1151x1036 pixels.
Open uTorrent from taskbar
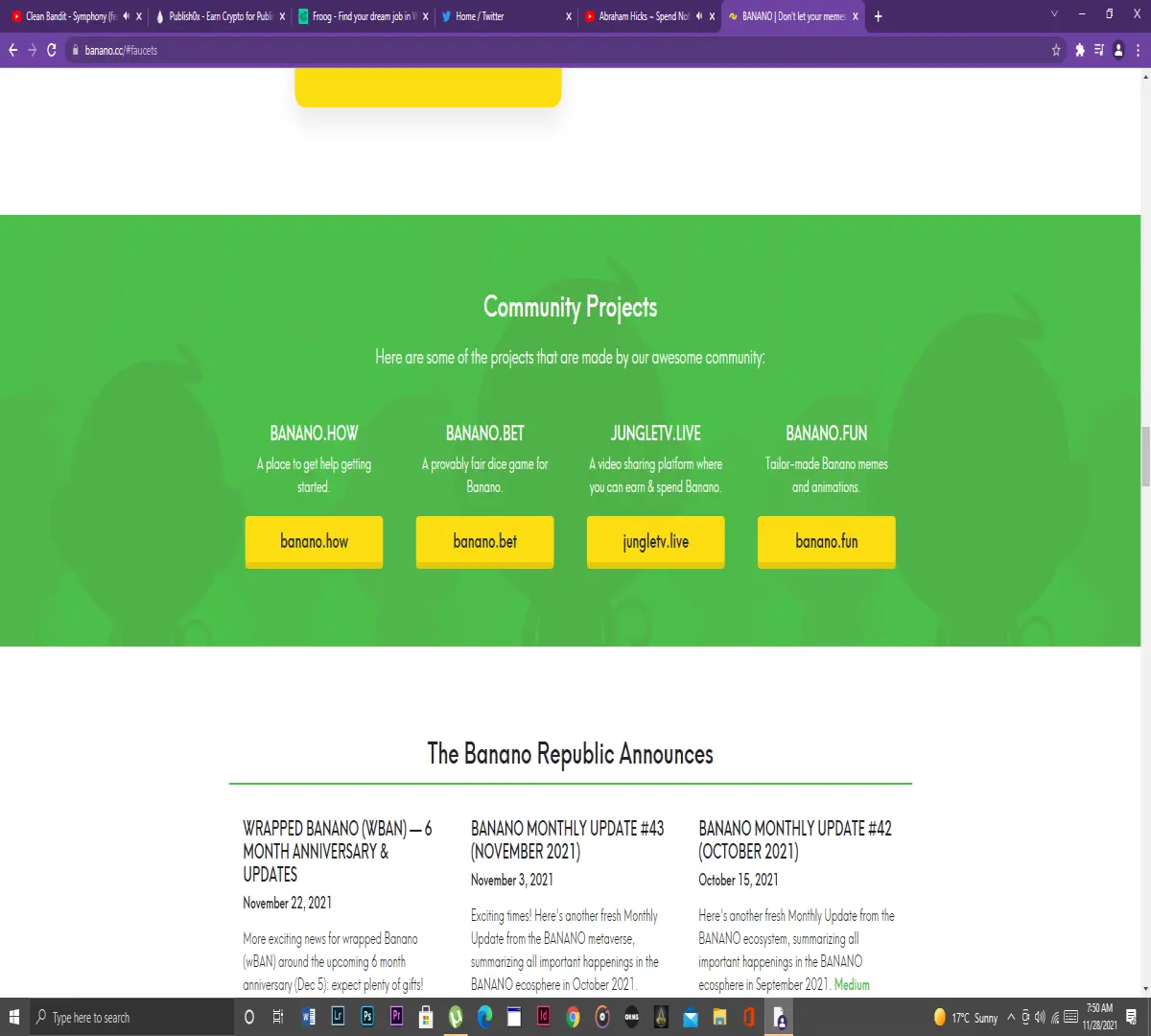coord(456,1017)
